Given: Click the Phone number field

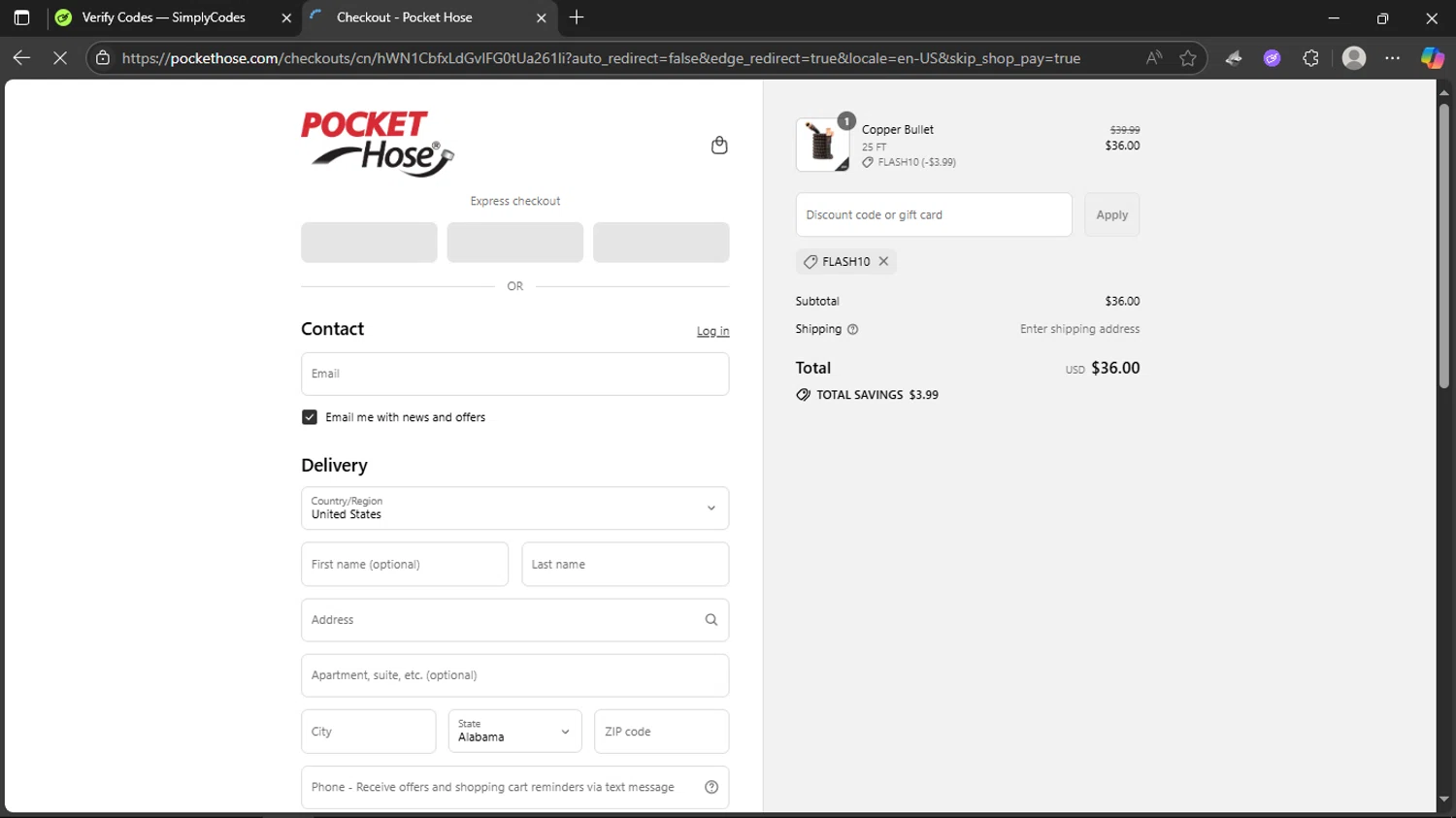Looking at the screenshot, I should pyautogui.click(x=515, y=787).
